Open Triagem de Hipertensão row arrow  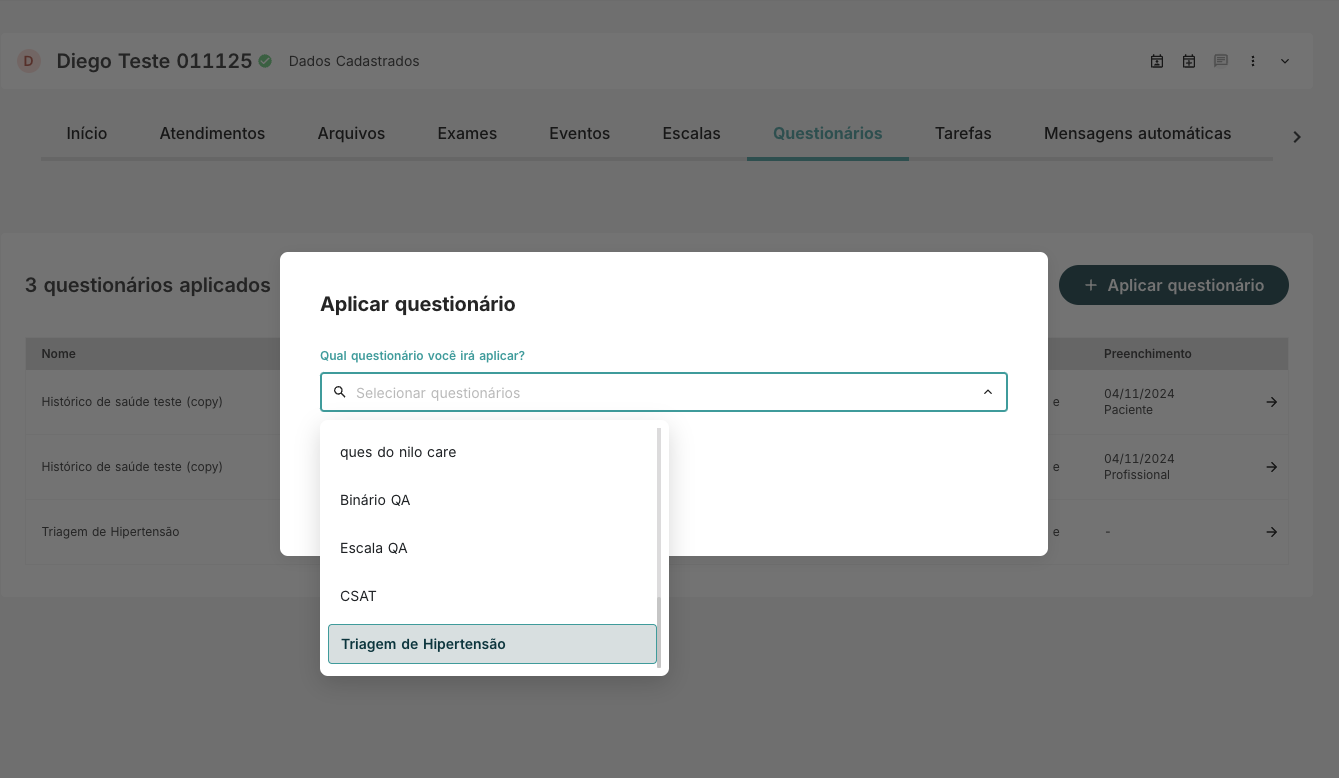1271,531
